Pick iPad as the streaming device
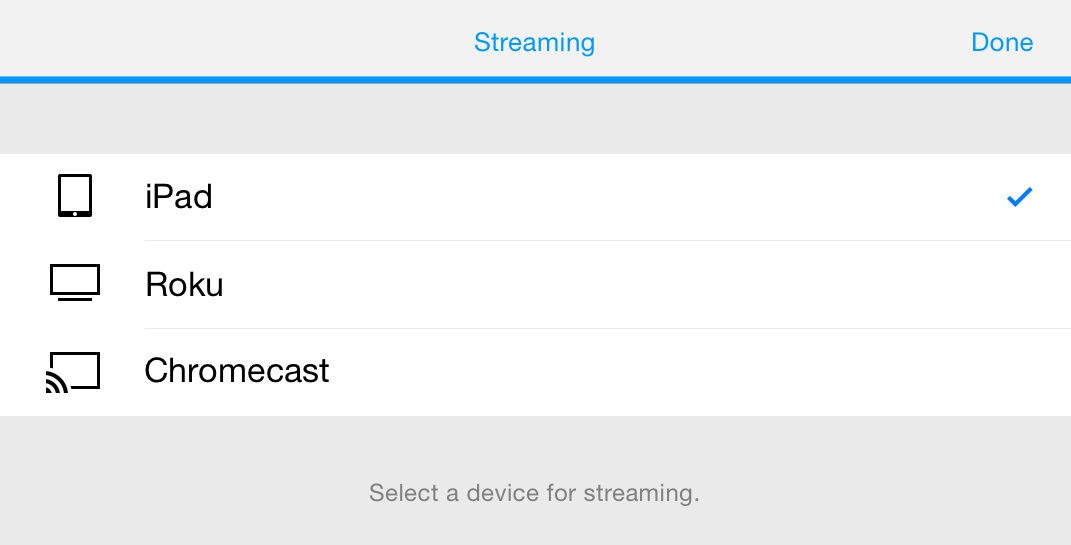Screen dimensions: 1071x545 click(536, 197)
